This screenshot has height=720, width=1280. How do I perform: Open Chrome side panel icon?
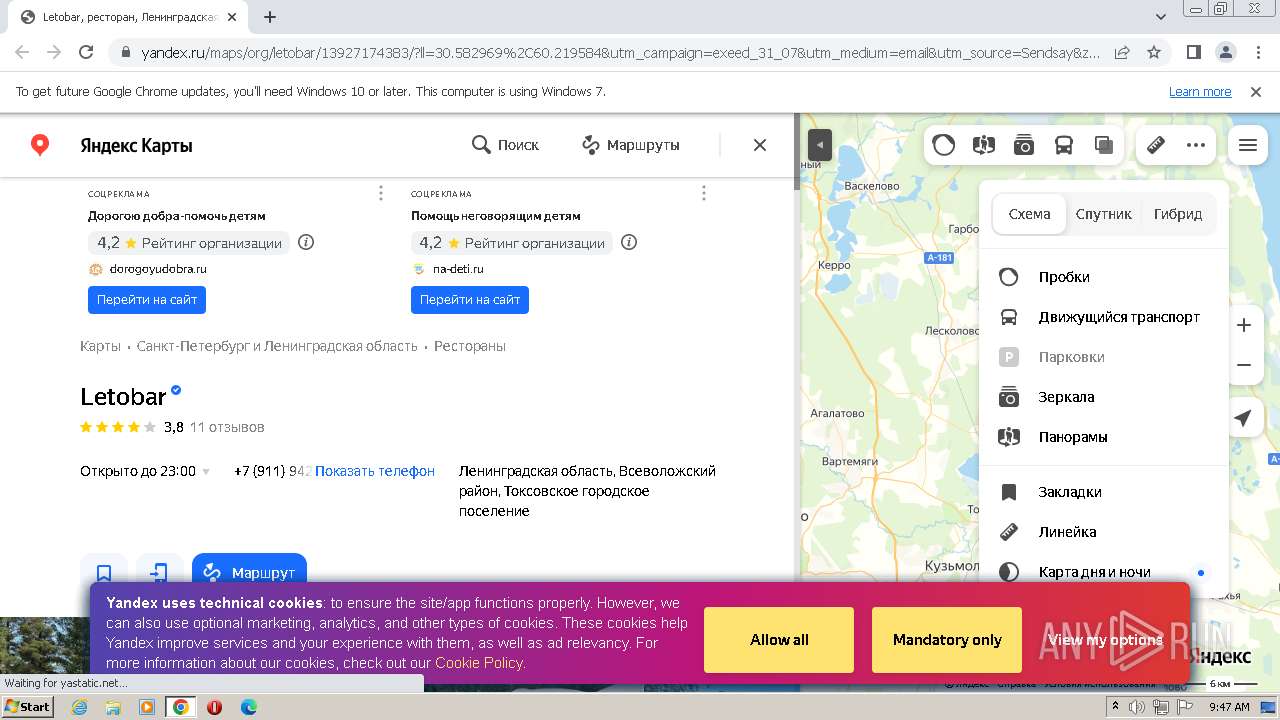tap(1193, 52)
